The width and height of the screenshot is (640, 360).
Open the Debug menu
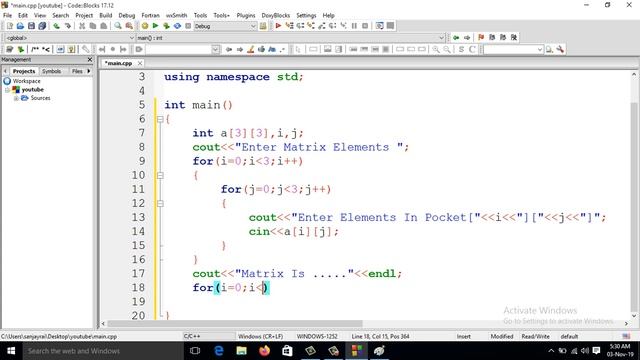pos(127,15)
